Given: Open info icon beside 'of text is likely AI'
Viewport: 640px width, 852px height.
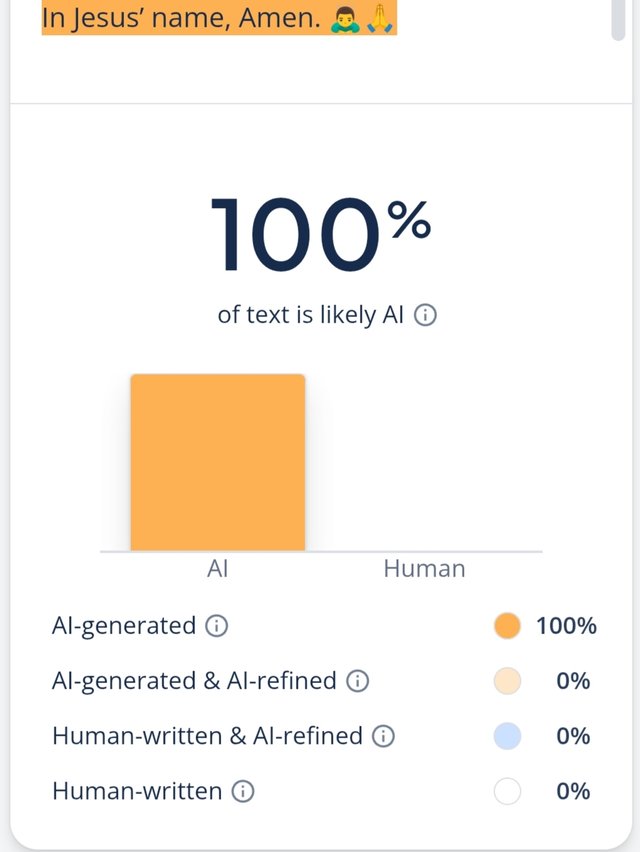Looking at the screenshot, I should coord(425,315).
